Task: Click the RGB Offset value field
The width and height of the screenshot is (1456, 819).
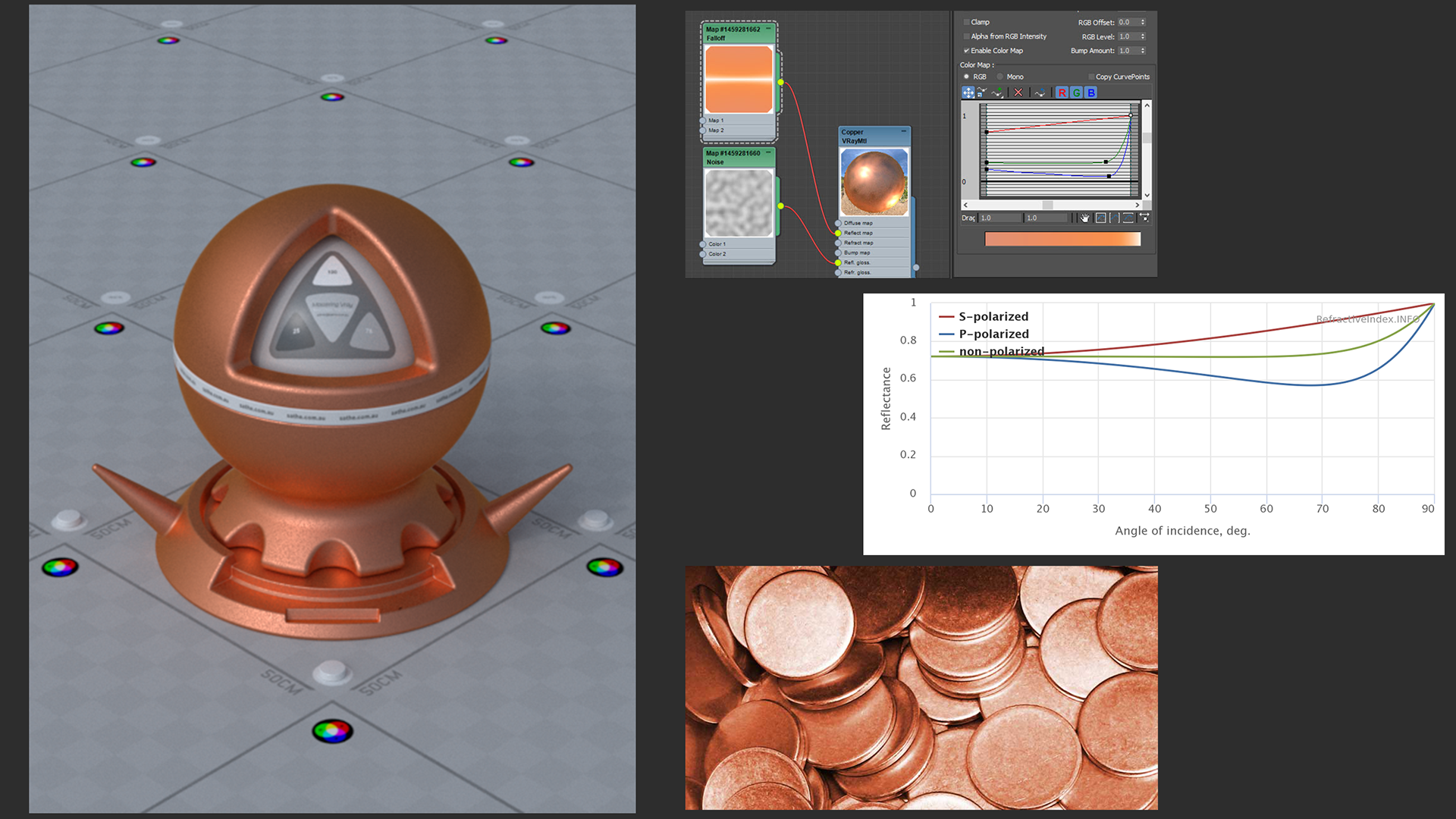Action: click(1128, 22)
